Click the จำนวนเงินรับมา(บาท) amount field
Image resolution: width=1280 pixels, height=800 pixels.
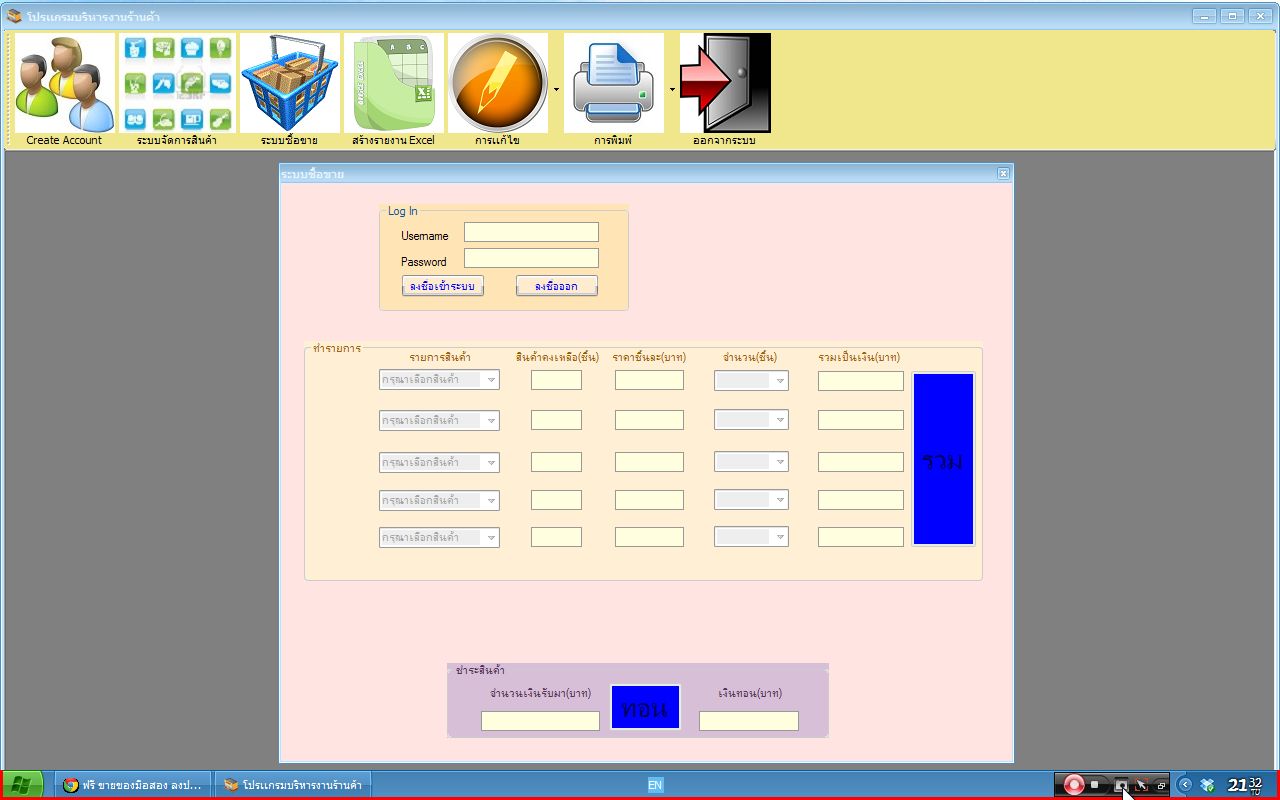click(540, 721)
